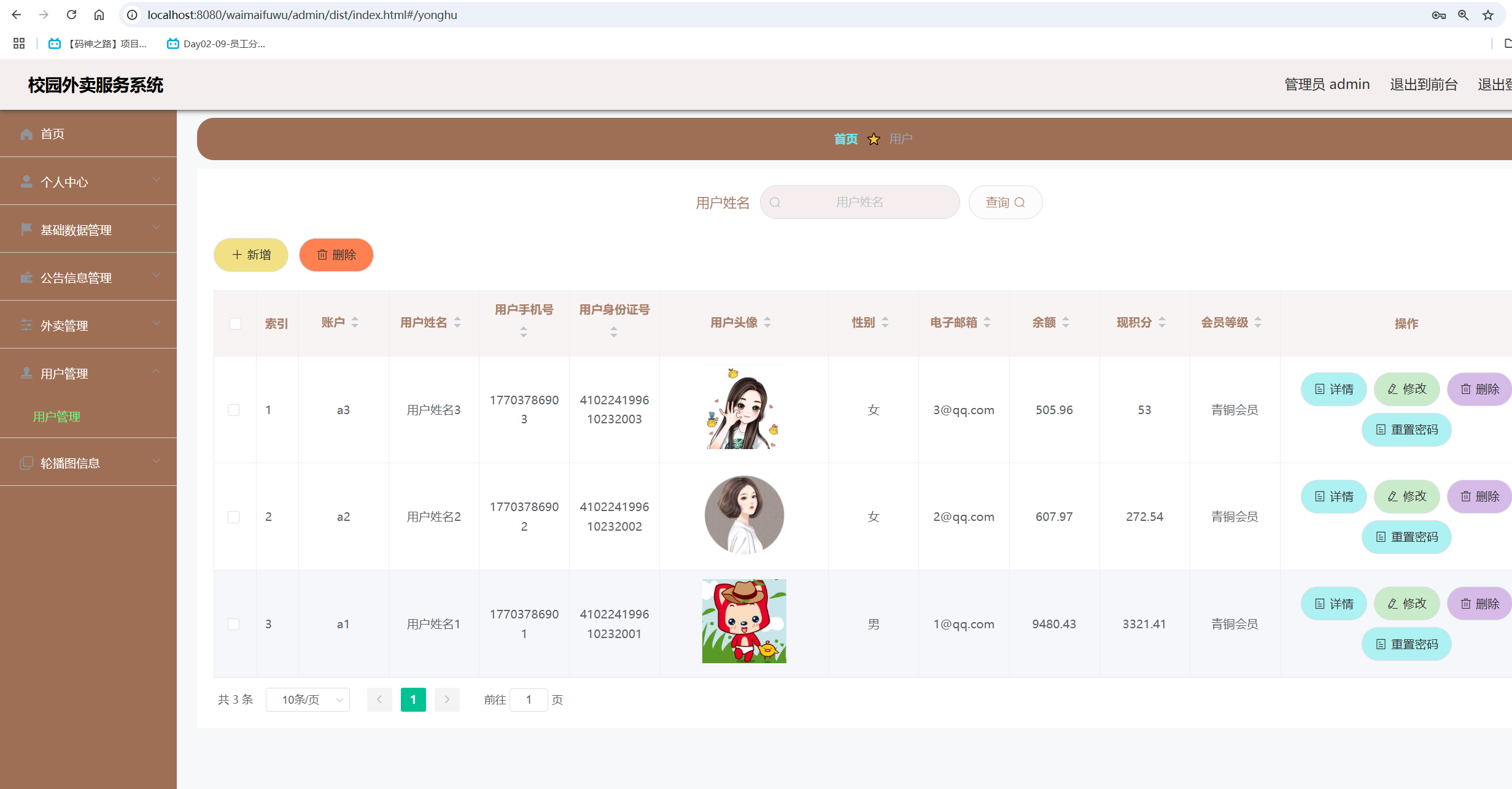Expand the 轮播图信息 menu chevron
Viewport: 1512px width, 789px height.
[x=157, y=460]
